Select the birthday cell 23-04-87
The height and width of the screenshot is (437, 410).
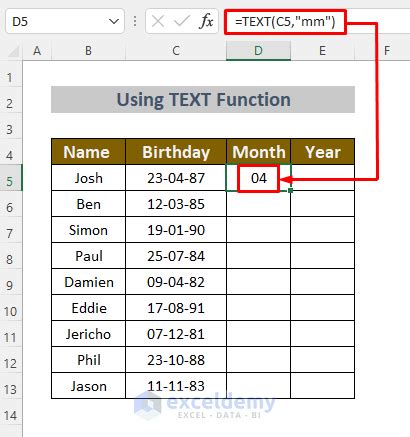[x=176, y=178]
